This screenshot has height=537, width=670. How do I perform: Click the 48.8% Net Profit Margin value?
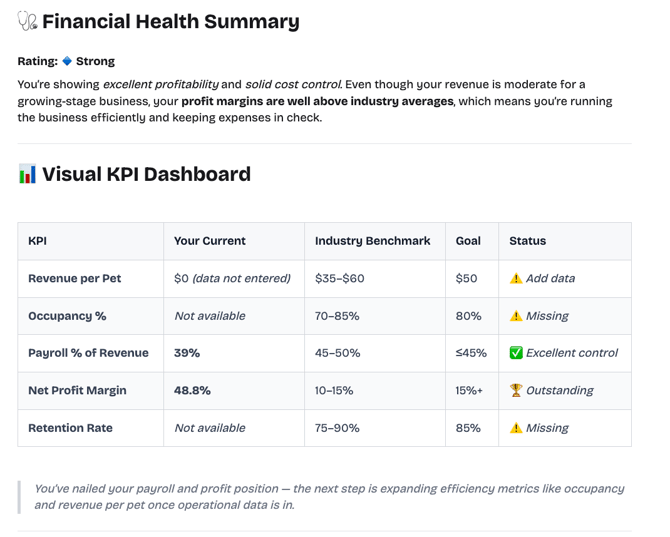tap(192, 391)
